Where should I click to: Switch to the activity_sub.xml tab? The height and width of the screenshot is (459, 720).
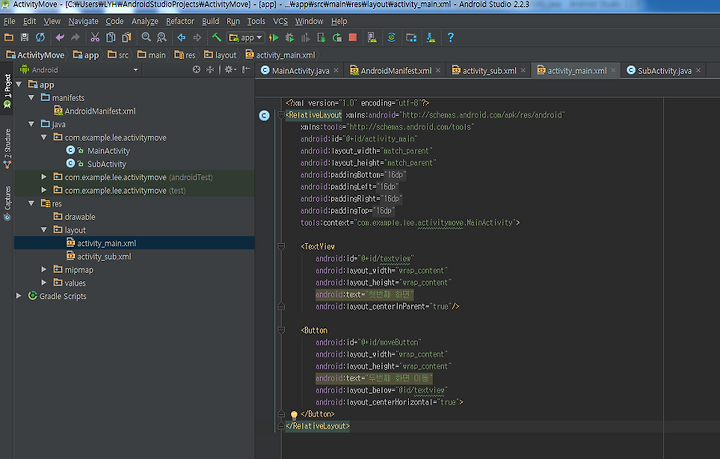(489, 71)
